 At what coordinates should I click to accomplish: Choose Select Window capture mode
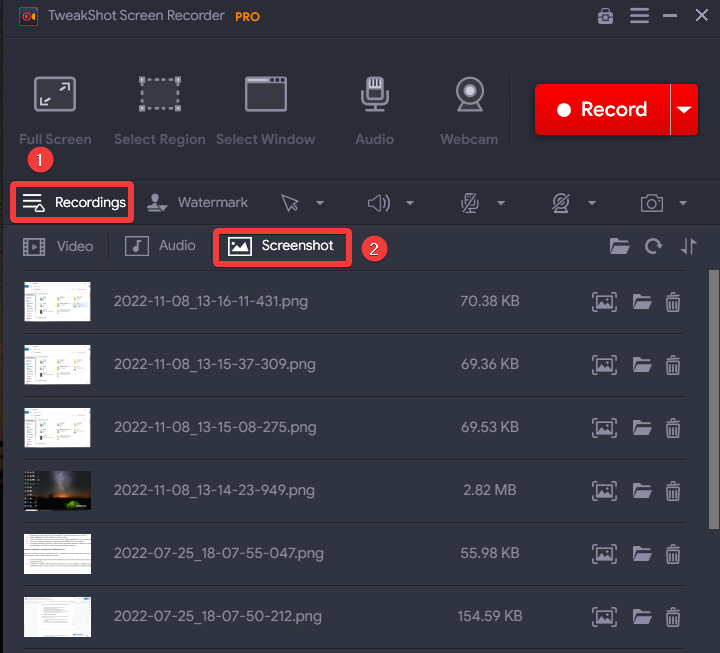(x=265, y=111)
